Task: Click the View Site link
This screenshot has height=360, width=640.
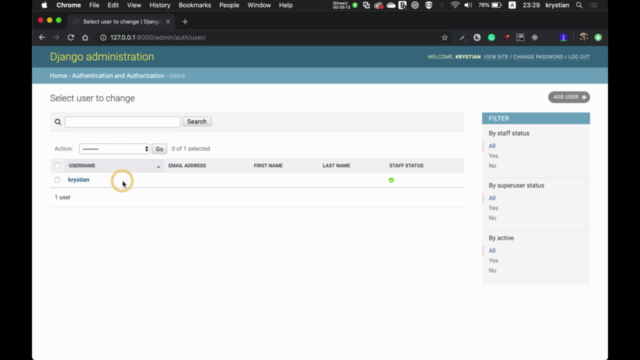Action: [496, 57]
